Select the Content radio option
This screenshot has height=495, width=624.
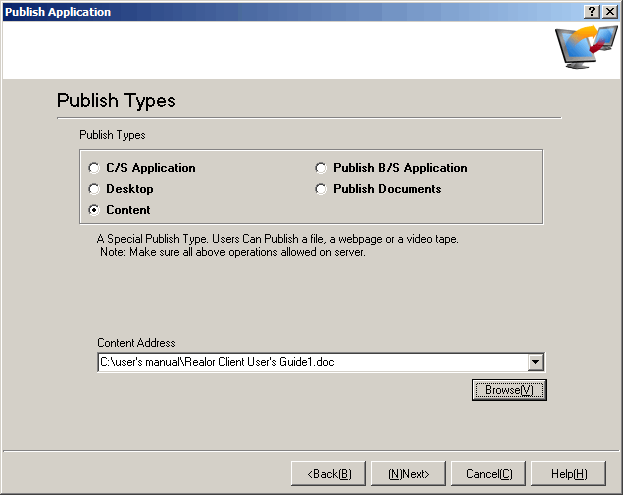(95, 210)
